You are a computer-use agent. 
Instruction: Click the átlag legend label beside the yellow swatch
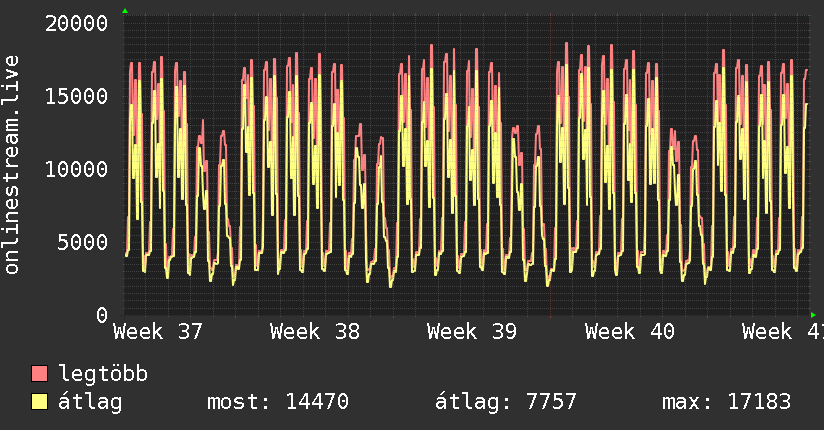[x=90, y=402]
